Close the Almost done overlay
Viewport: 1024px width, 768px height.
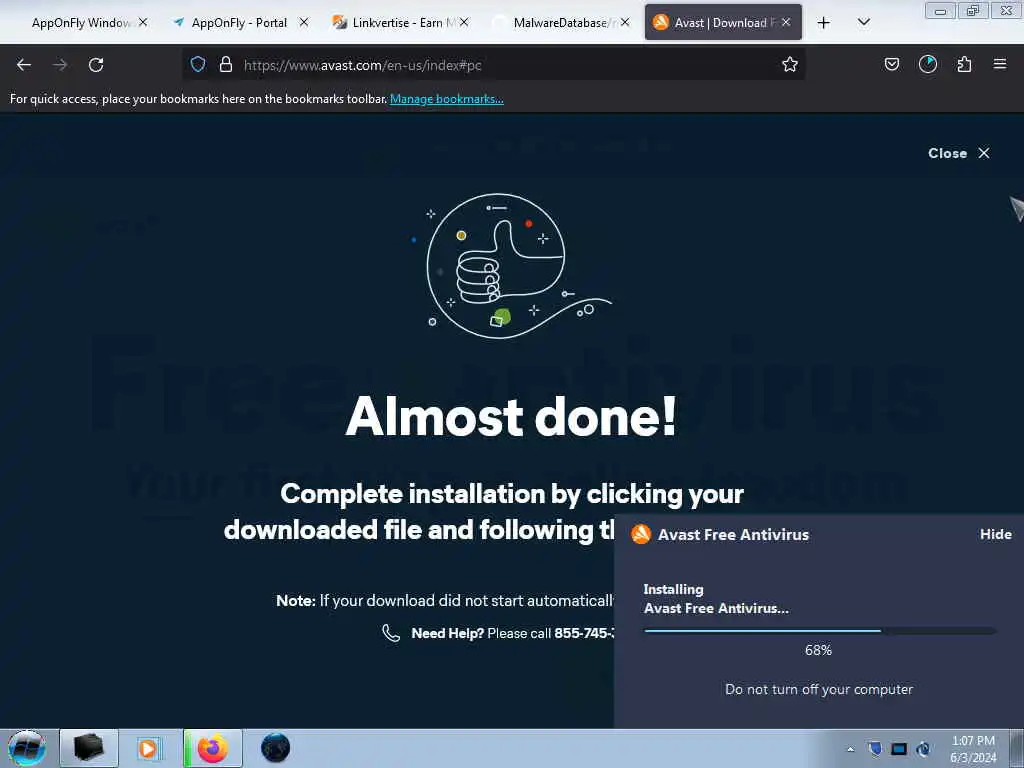pyautogui.click(x=959, y=153)
